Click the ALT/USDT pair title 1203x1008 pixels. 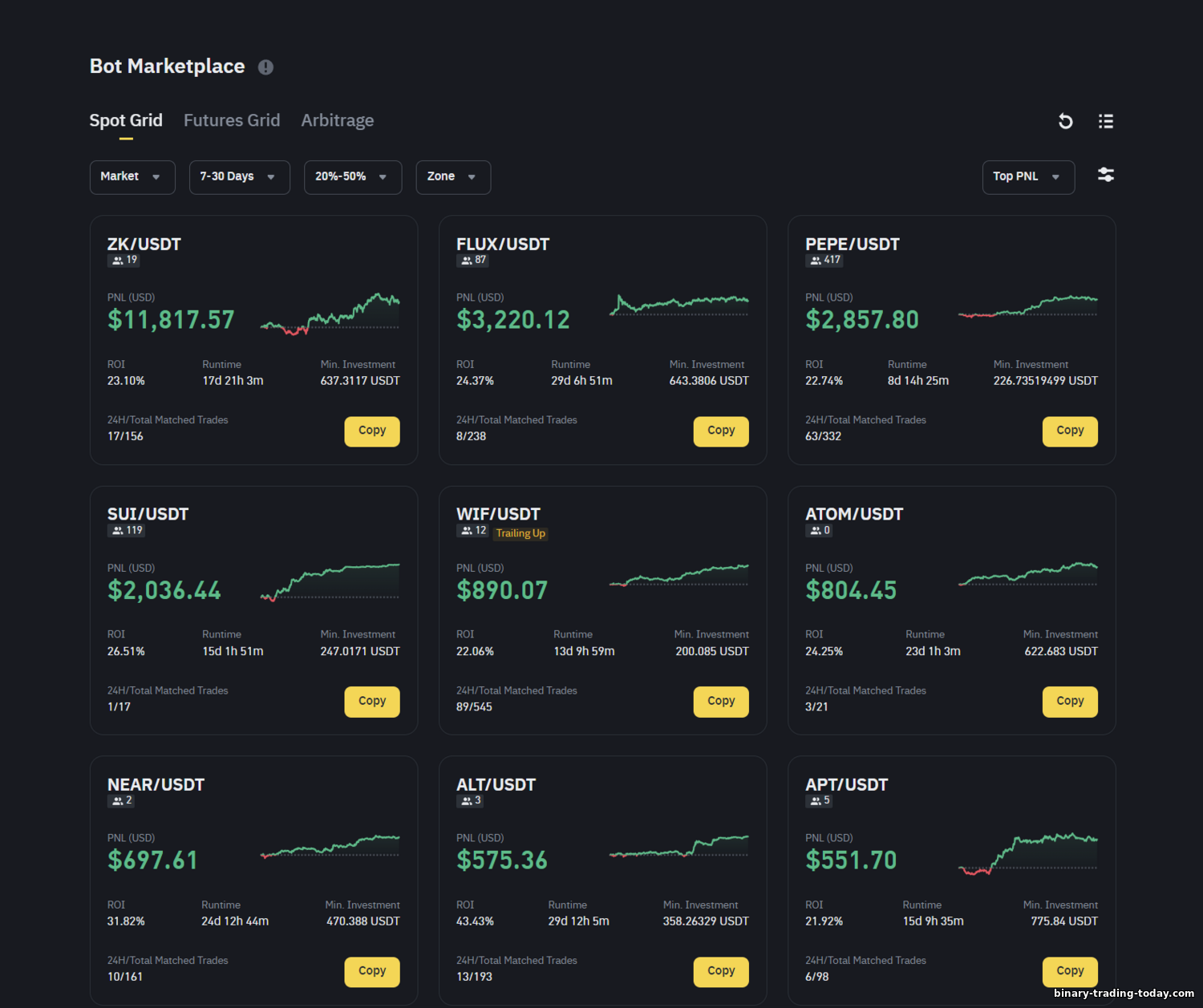(x=496, y=784)
